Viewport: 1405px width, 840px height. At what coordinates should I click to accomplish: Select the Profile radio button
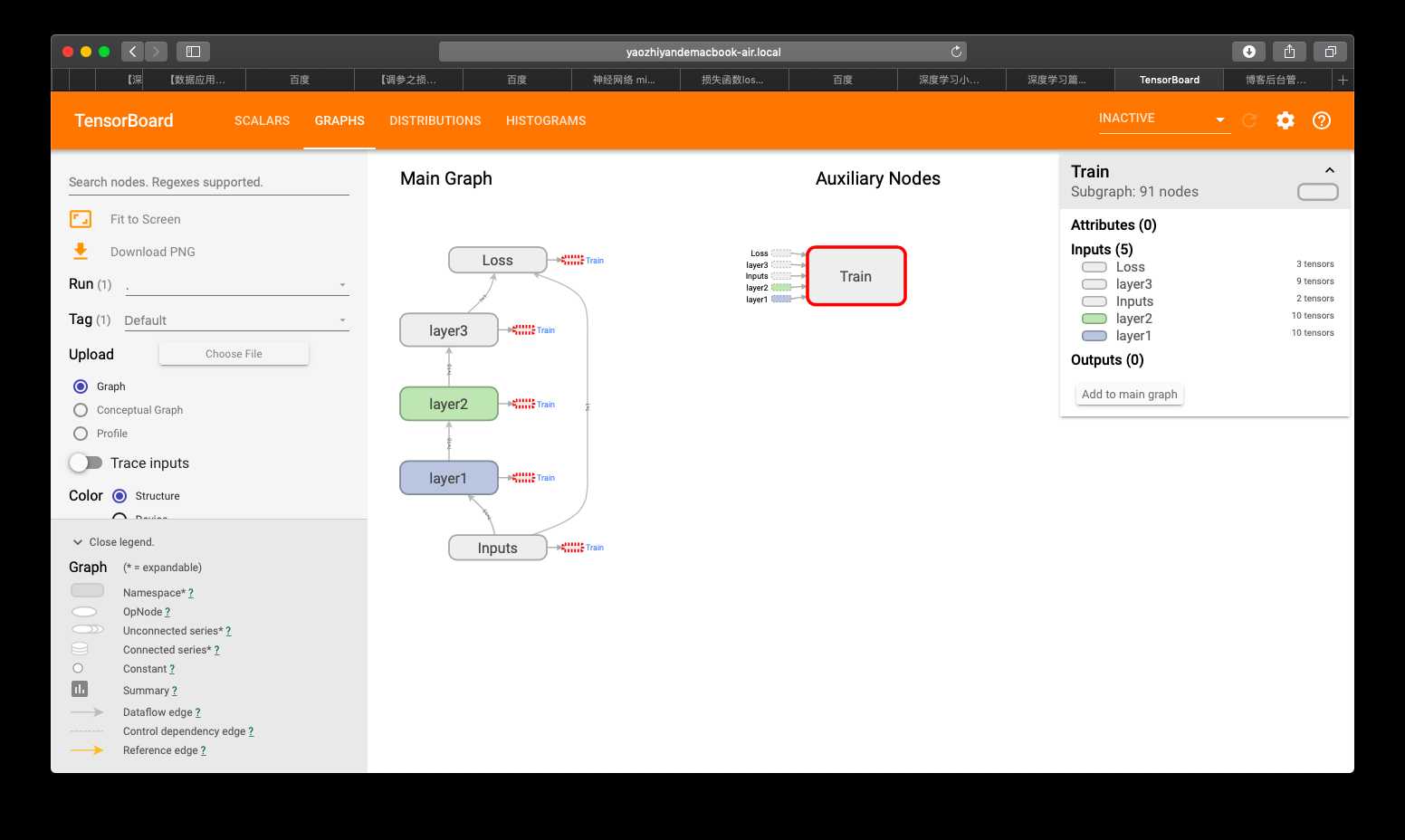[x=81, y=434]
